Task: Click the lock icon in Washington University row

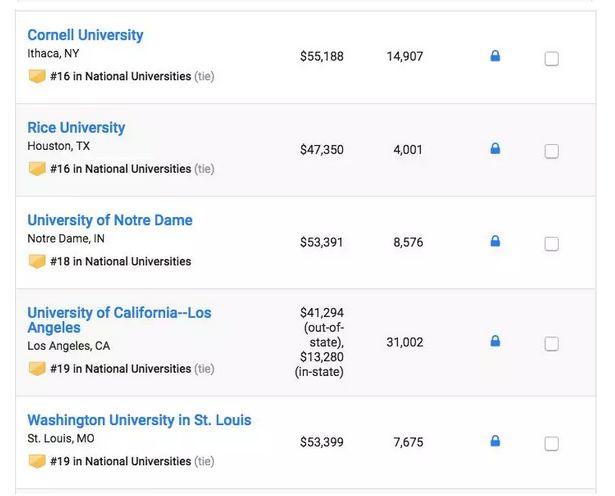Action: [x=495, y=441]
